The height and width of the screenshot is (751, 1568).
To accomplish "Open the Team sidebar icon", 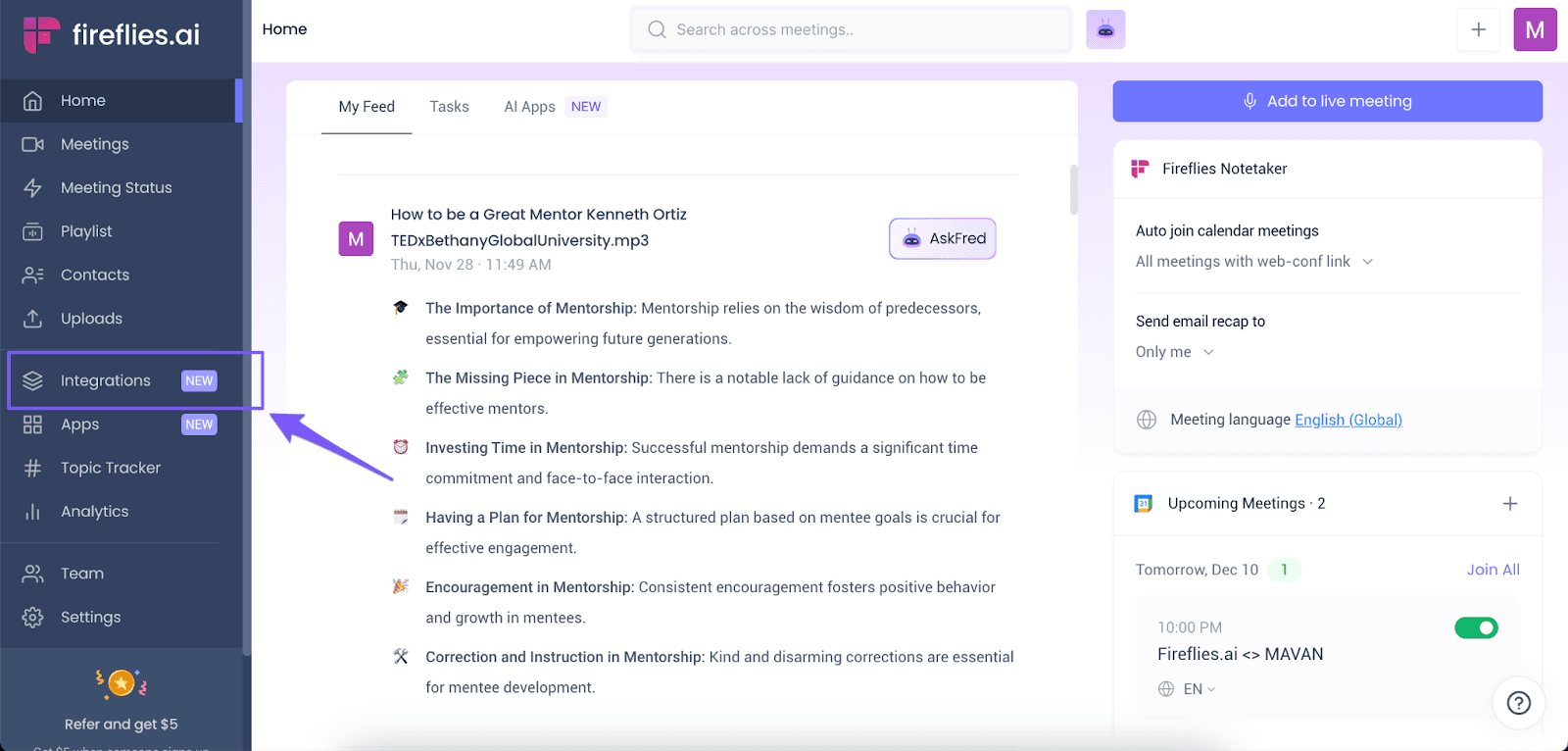I will pos(32,574).
